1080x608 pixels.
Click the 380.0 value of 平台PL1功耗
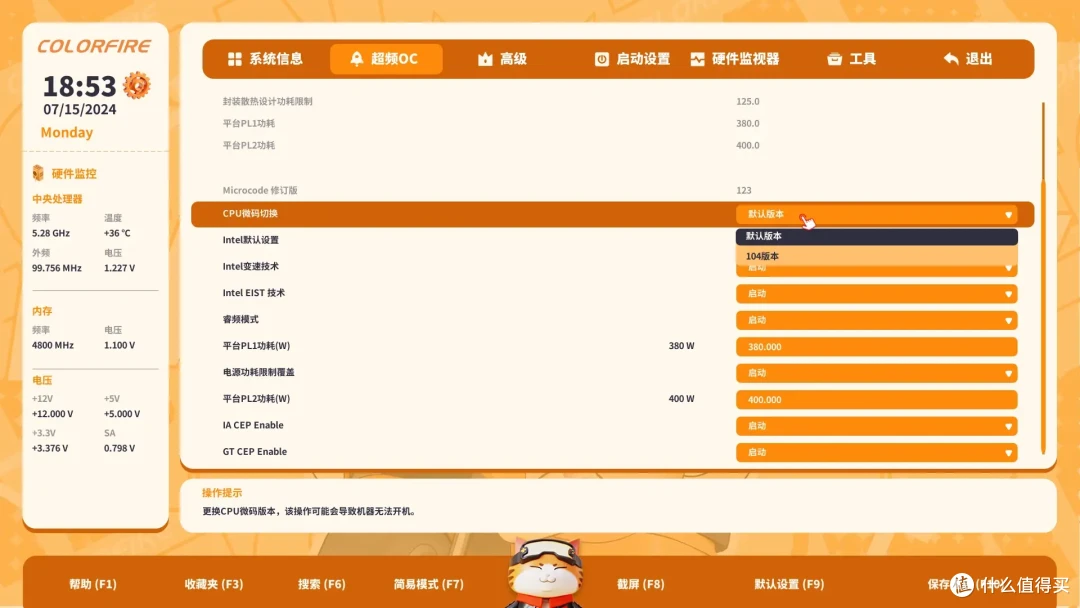[x=747, y=123]
